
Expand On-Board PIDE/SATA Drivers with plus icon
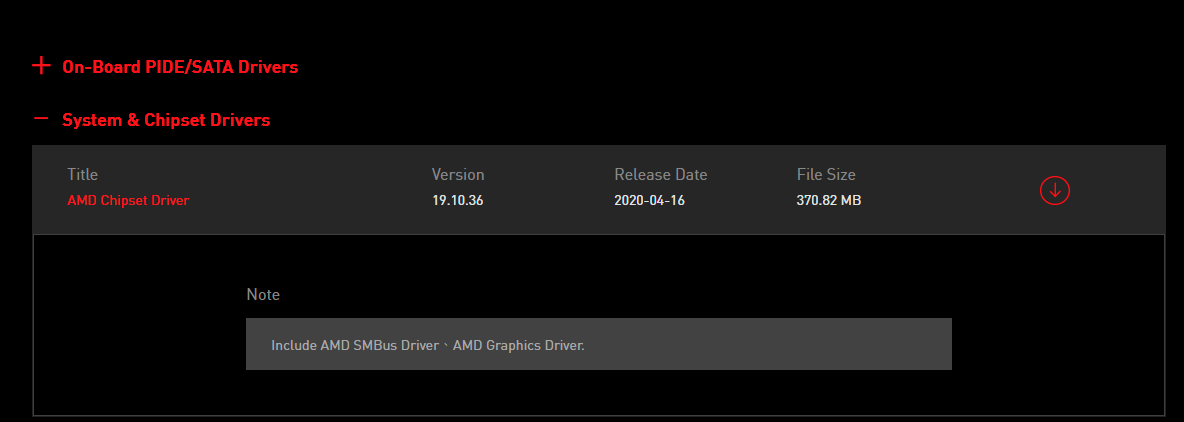click(41, 66)
